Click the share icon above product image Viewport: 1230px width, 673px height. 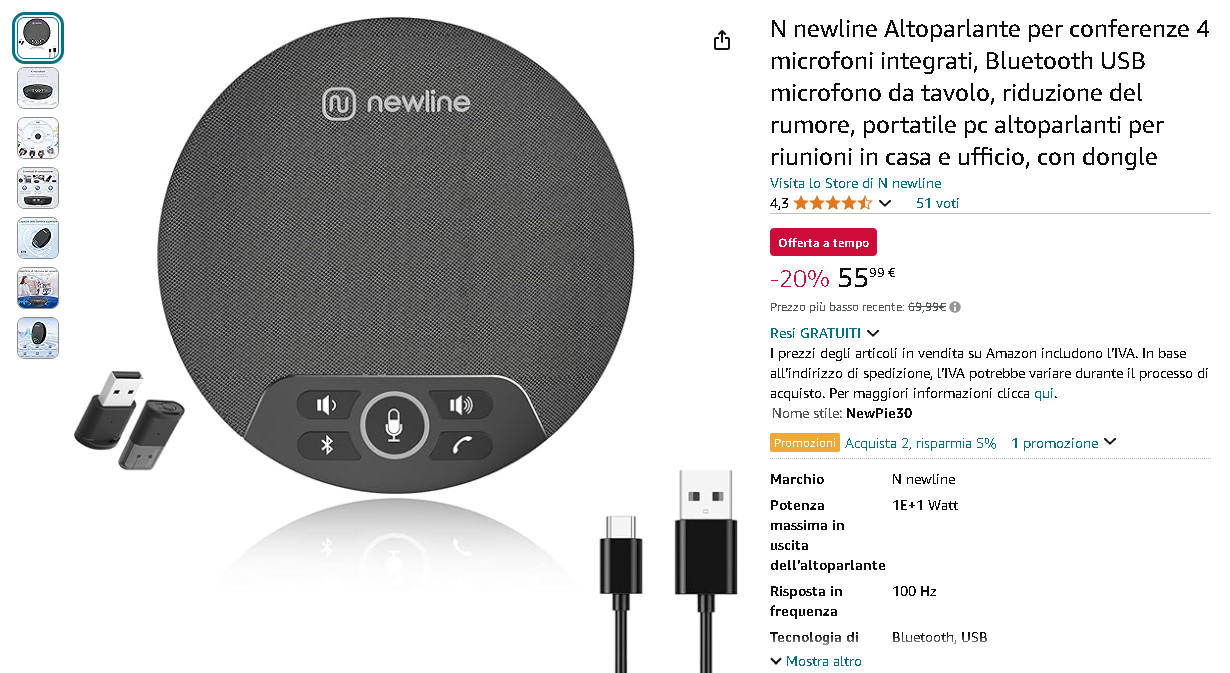tap(722, 40)
